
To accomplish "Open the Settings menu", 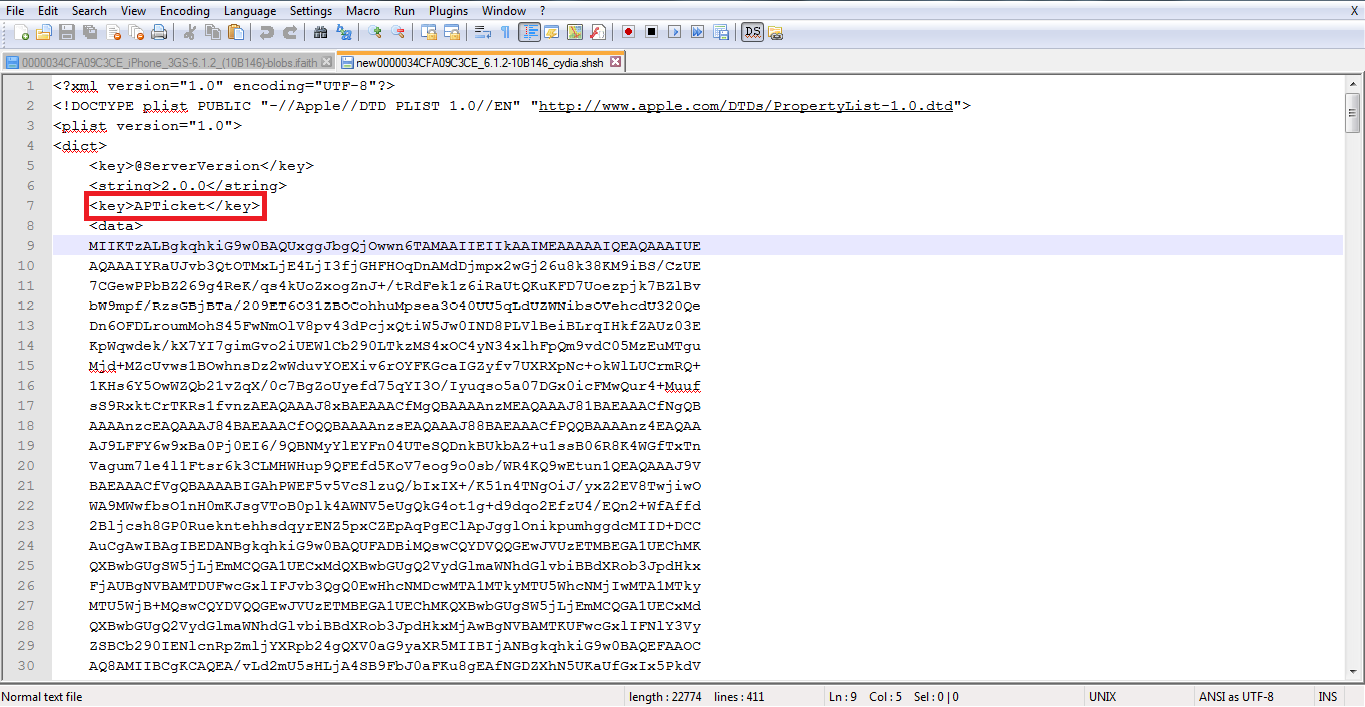I will 311,10.
